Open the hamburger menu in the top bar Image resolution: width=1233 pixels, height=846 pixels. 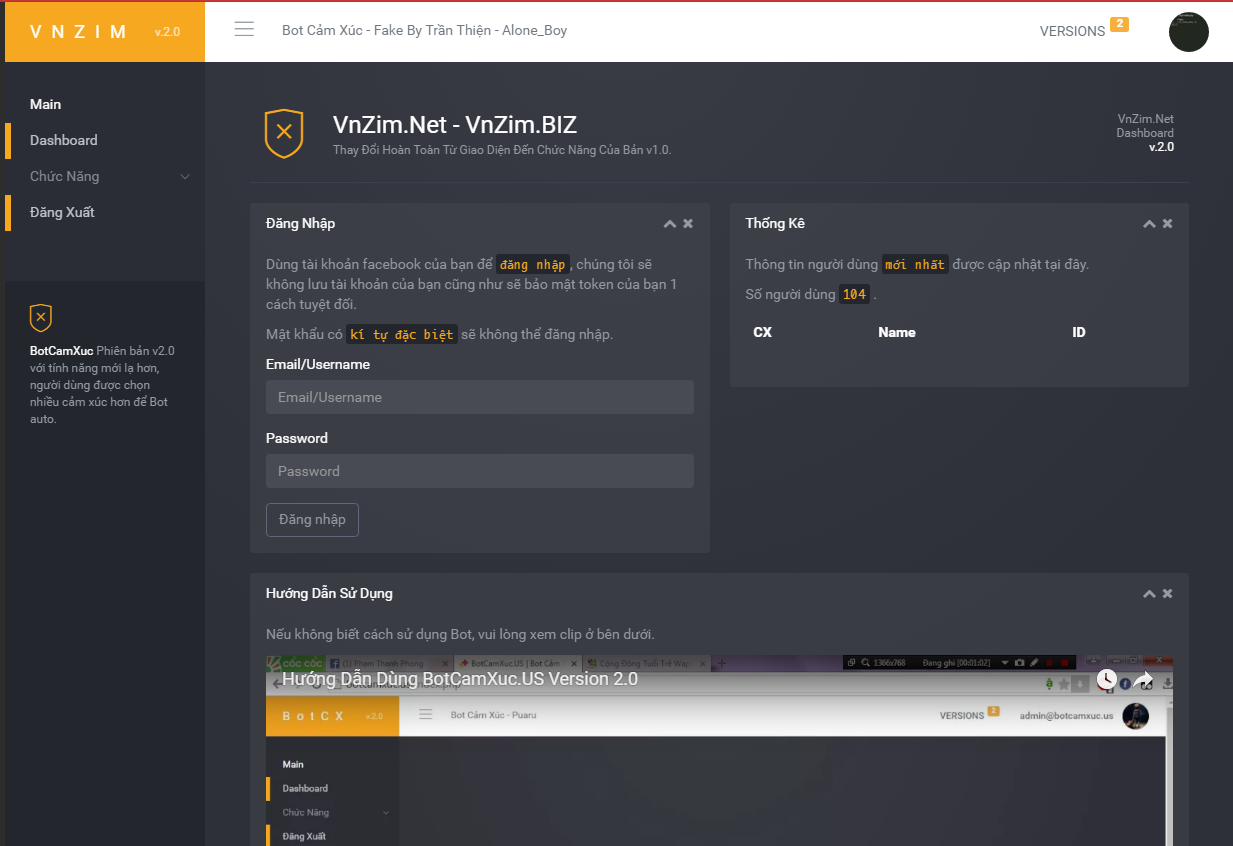pos(244,29)
